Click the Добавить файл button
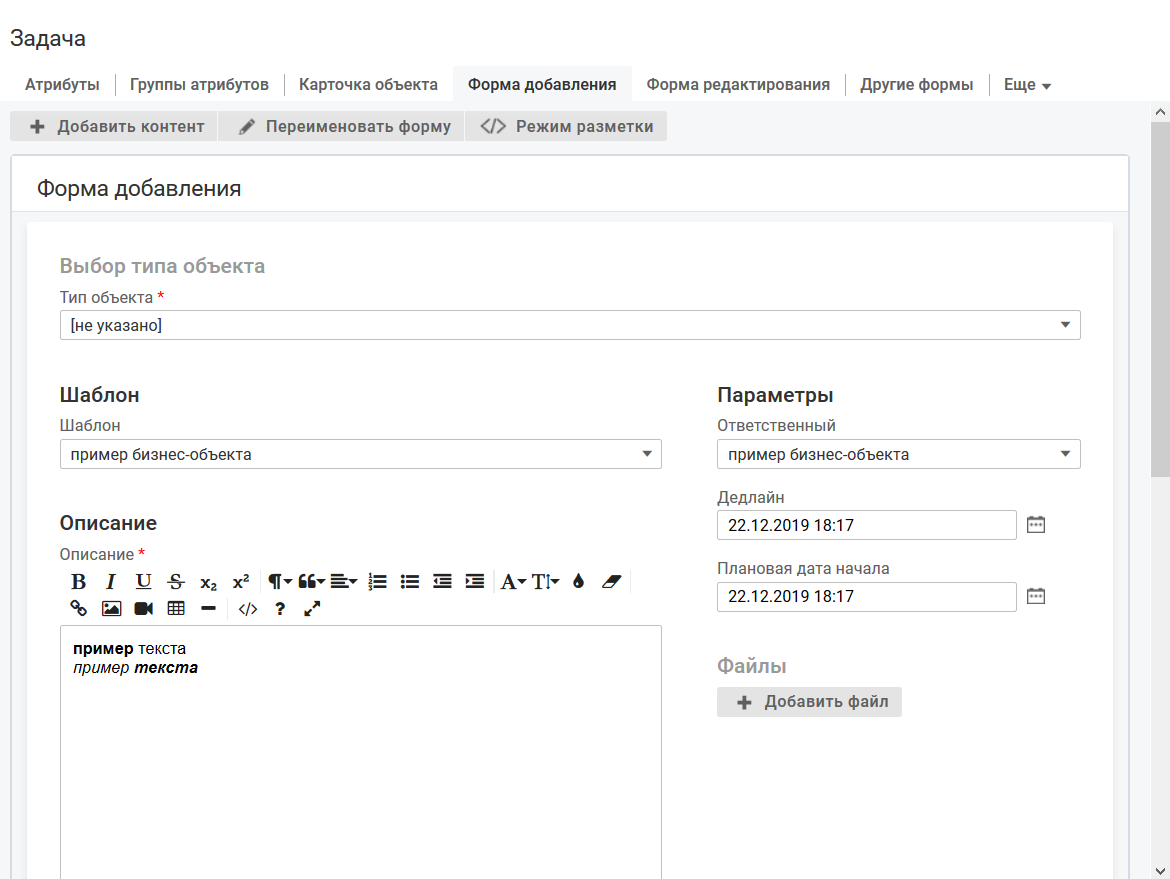 (809, 702)
